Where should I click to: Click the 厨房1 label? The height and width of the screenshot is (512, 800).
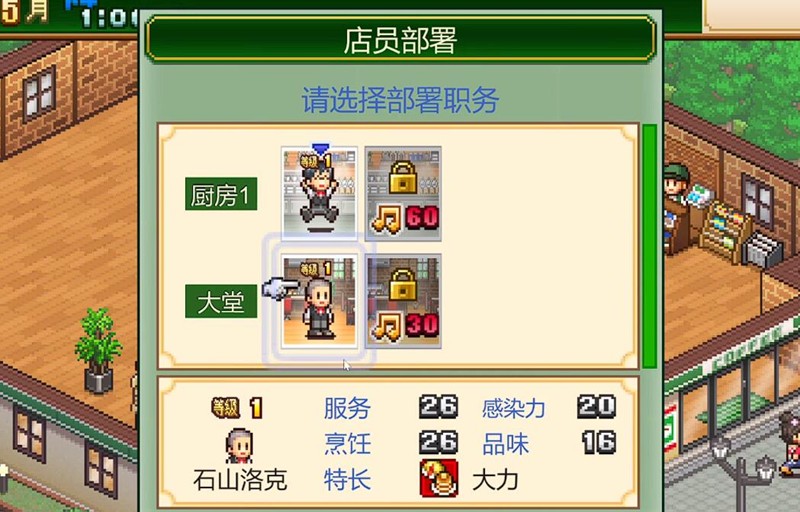point(221,194)
